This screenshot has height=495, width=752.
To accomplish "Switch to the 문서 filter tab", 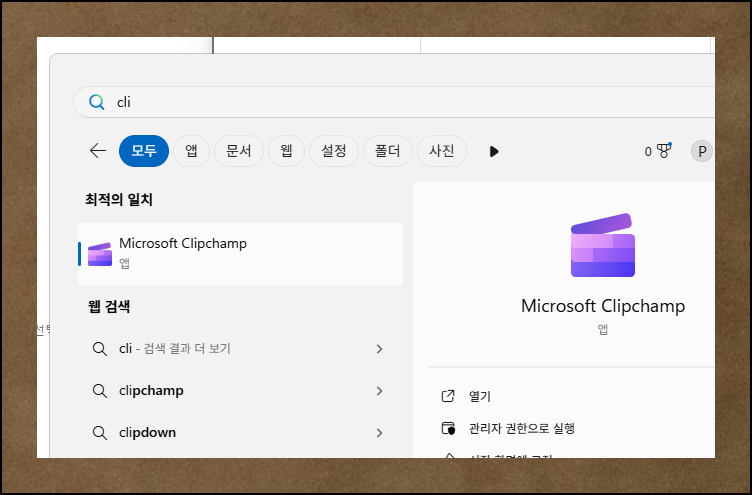I will pyautogui.click(x=239, y=151).
